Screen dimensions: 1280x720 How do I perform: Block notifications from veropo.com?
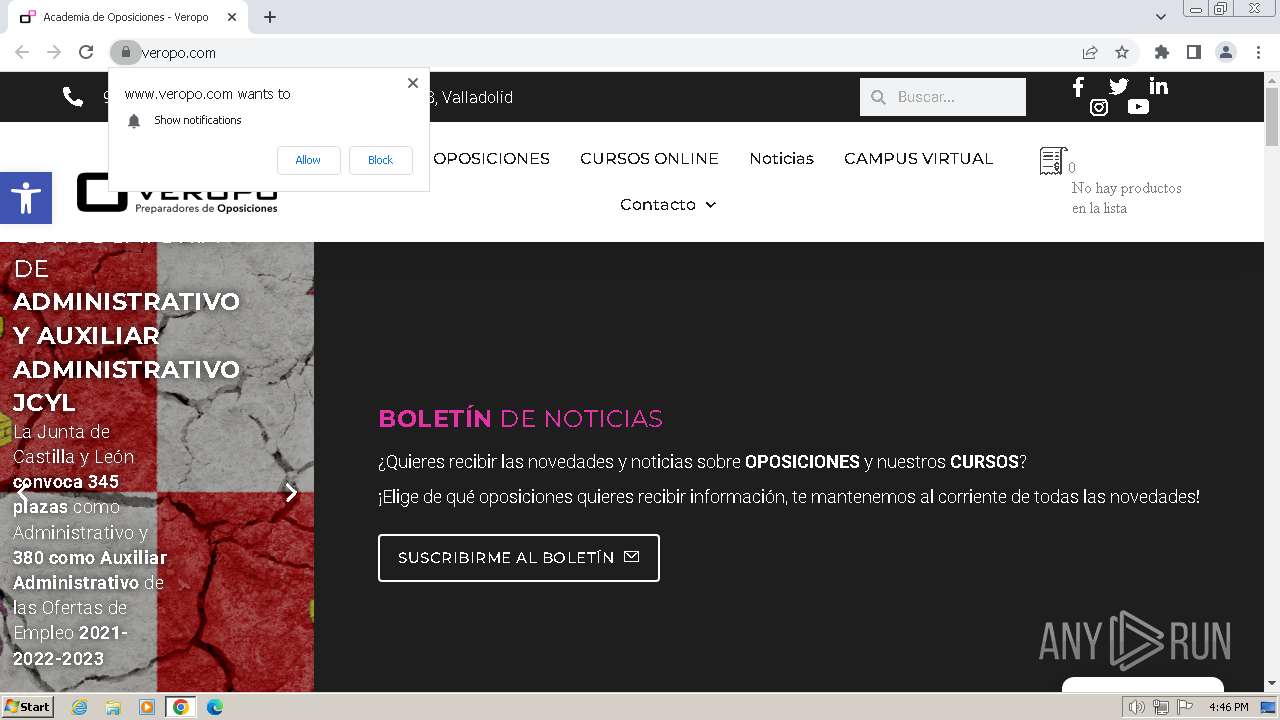[380, 160]
